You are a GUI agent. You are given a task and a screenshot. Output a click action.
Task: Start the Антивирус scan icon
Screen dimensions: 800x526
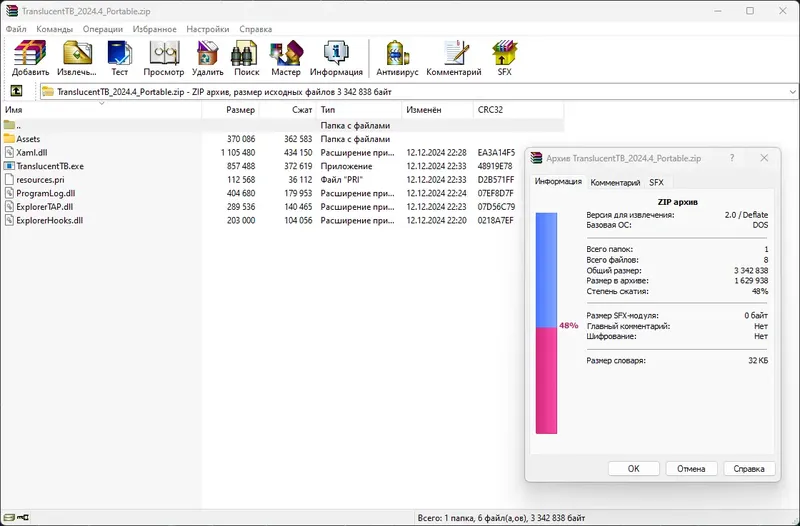pos(397,53)
